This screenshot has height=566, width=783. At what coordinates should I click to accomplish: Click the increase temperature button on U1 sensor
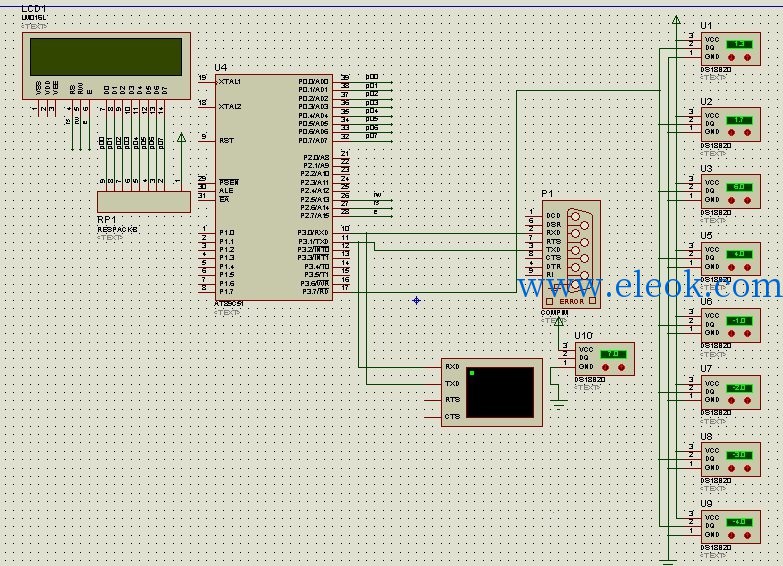click(748, 57)
